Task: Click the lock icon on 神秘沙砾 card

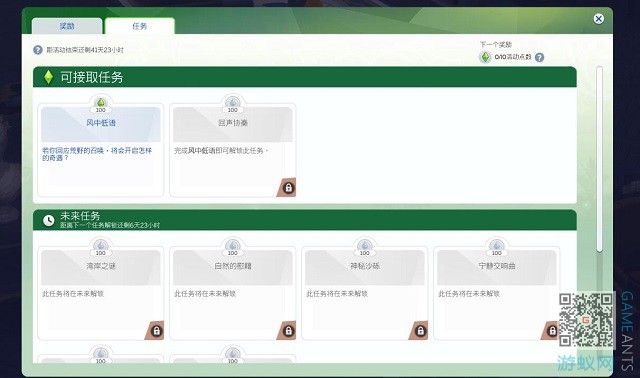Action: 420,331
